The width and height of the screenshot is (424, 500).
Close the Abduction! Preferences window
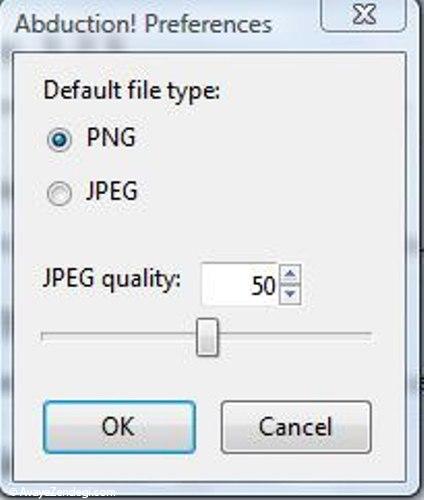coord(363,15)
